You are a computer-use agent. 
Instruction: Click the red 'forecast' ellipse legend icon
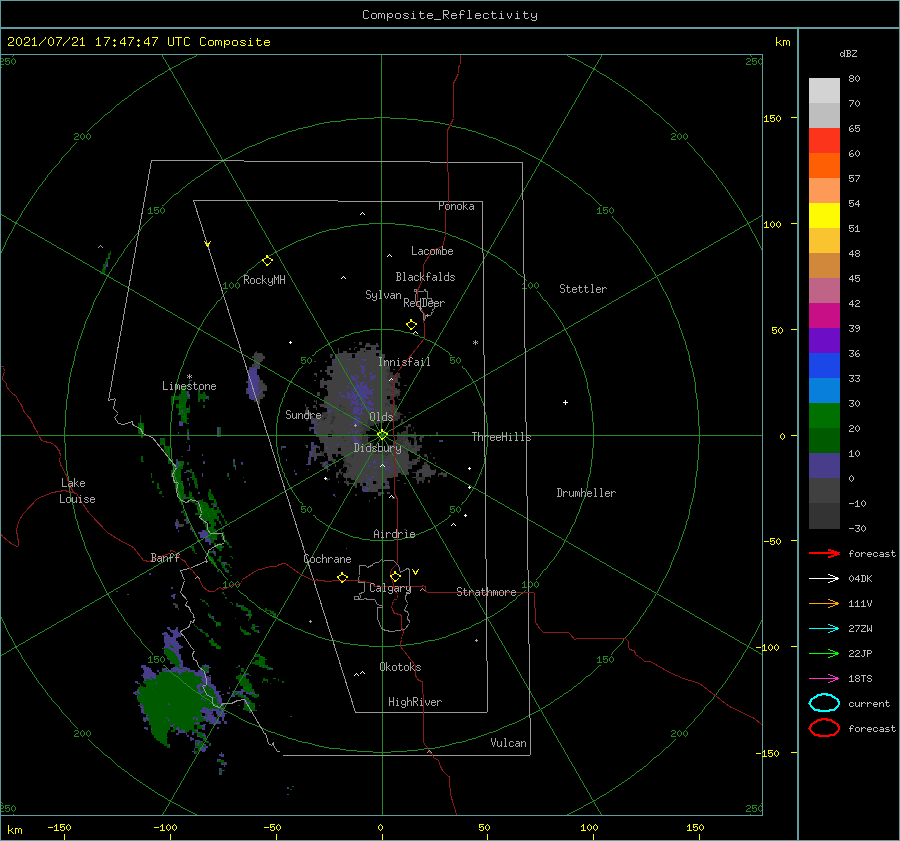[824, 727]
